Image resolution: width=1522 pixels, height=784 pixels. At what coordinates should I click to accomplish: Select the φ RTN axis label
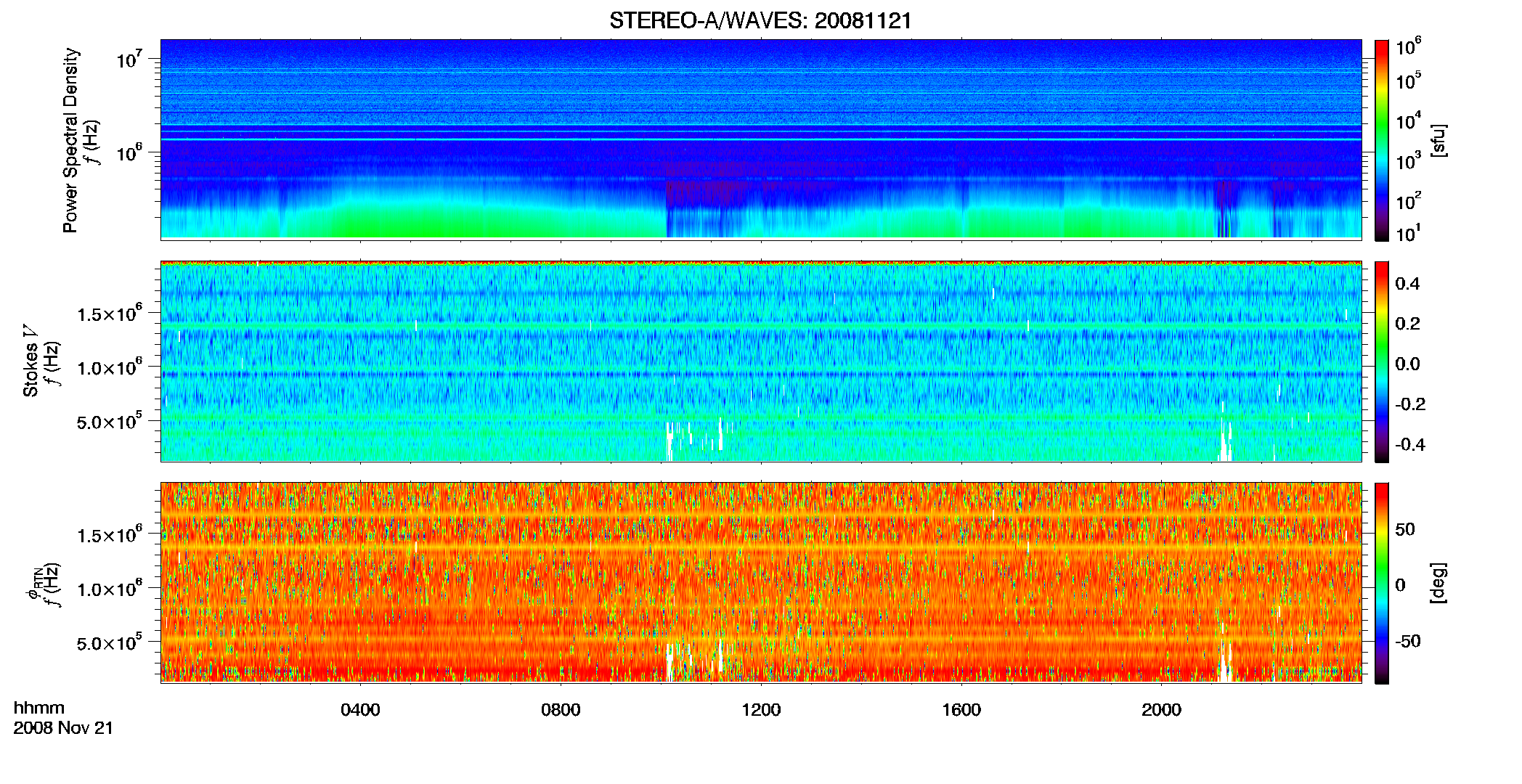pyautogui.click(x=34, y=584)
